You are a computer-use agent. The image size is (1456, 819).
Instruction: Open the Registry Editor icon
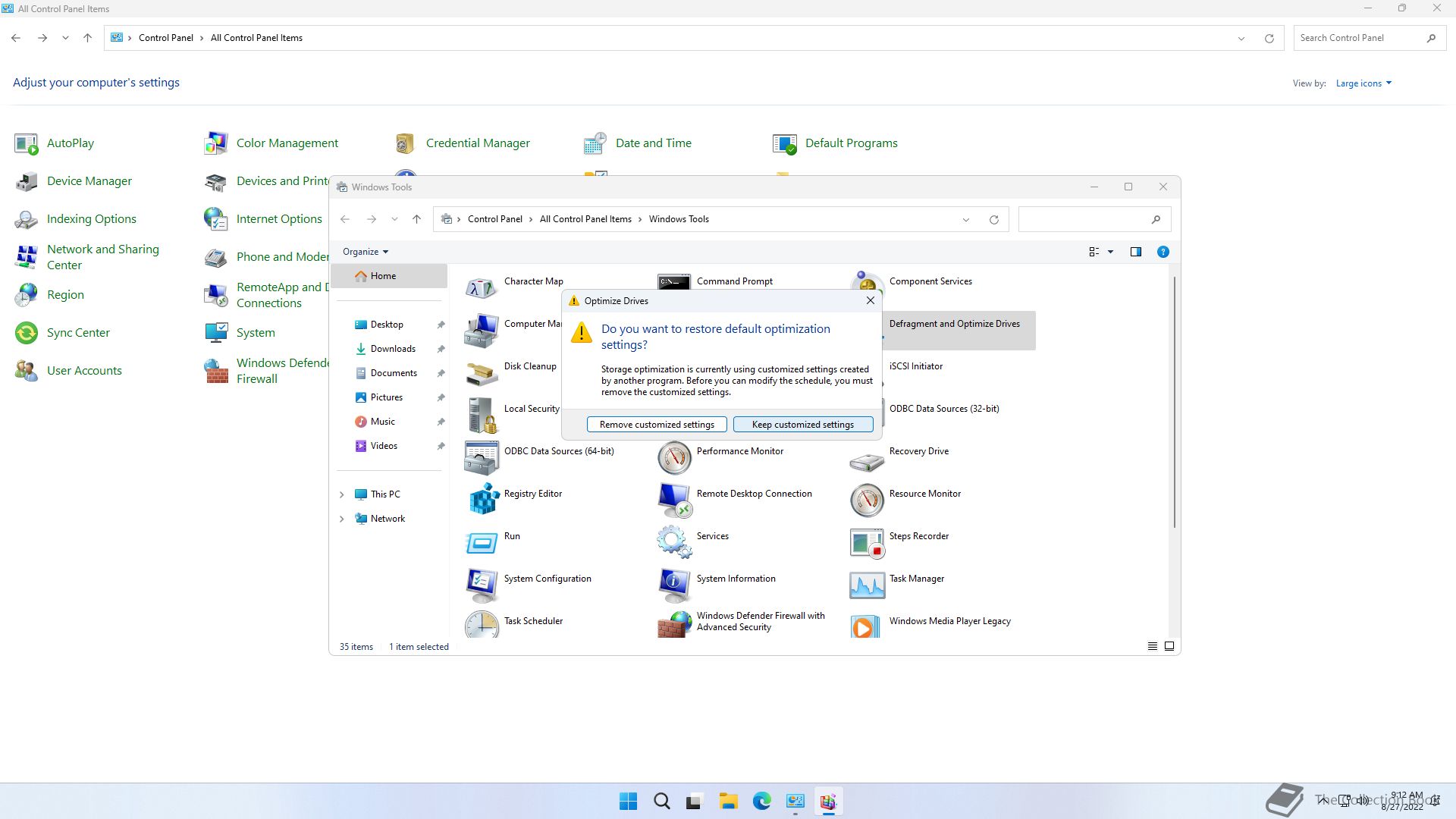pos(482,499)
